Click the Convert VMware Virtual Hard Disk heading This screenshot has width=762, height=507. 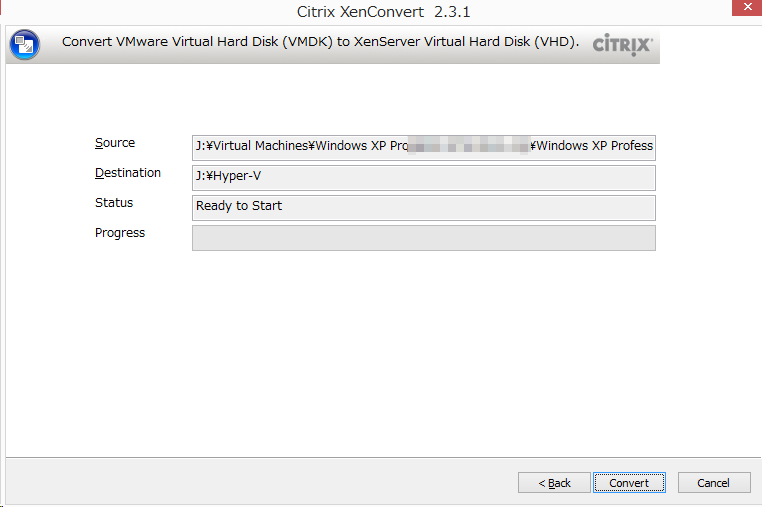(320, 42)
